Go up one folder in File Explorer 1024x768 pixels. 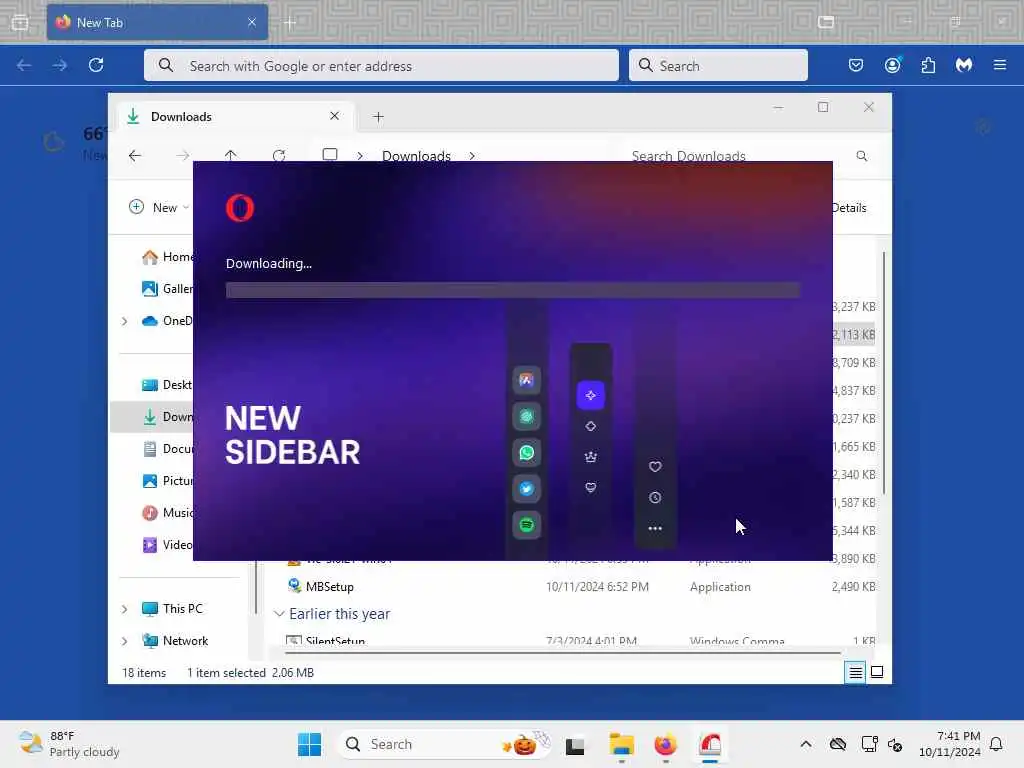click(x=231, y=155)
